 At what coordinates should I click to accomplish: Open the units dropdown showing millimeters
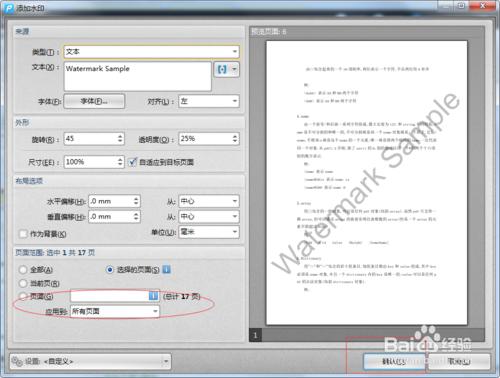coord(209,232)
